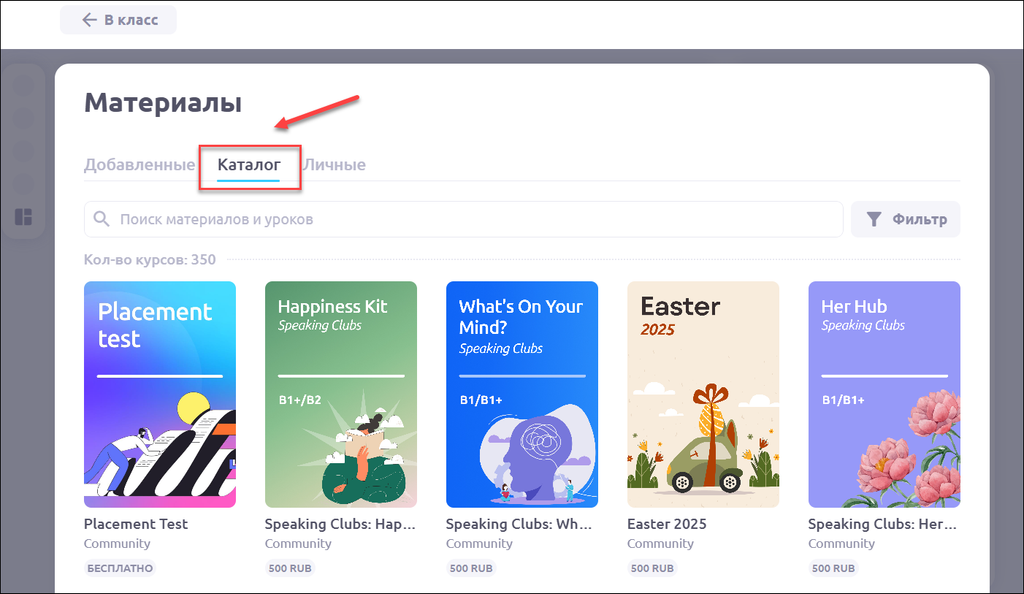
Task: Switch to the Добавленные tab
Action: (x=139, y=165)
